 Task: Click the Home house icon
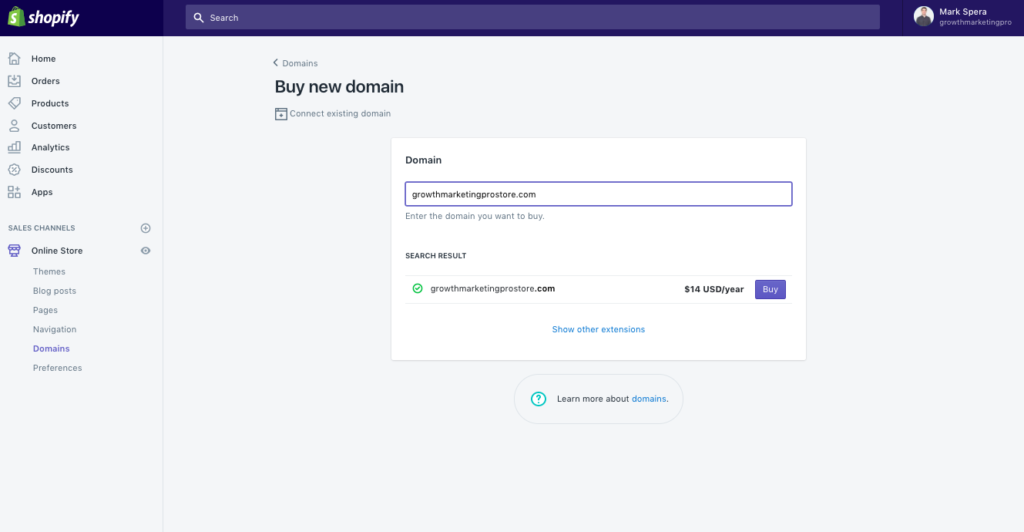(x=14, y=59)
